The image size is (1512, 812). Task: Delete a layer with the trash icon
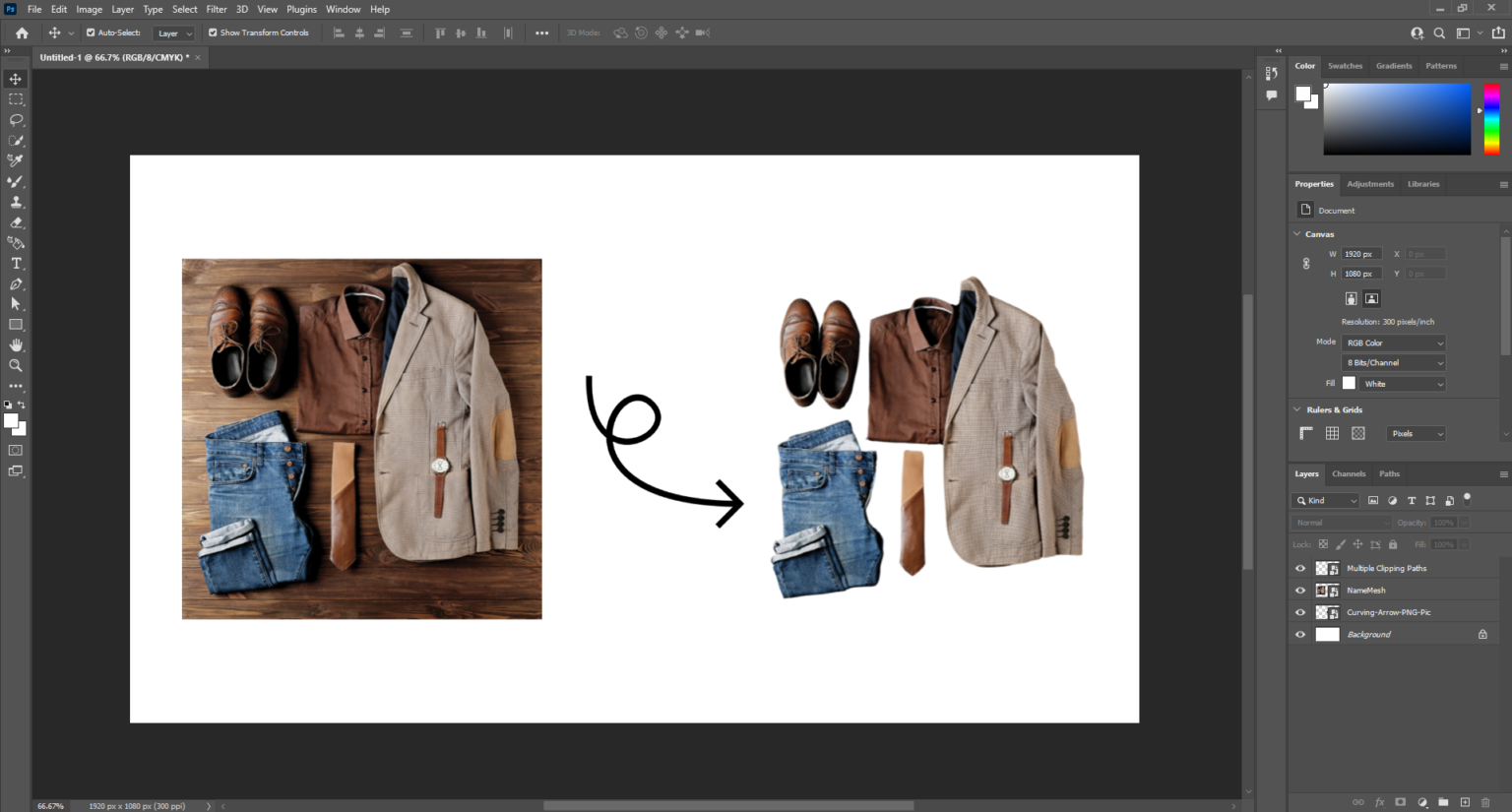click(1484, 802)
